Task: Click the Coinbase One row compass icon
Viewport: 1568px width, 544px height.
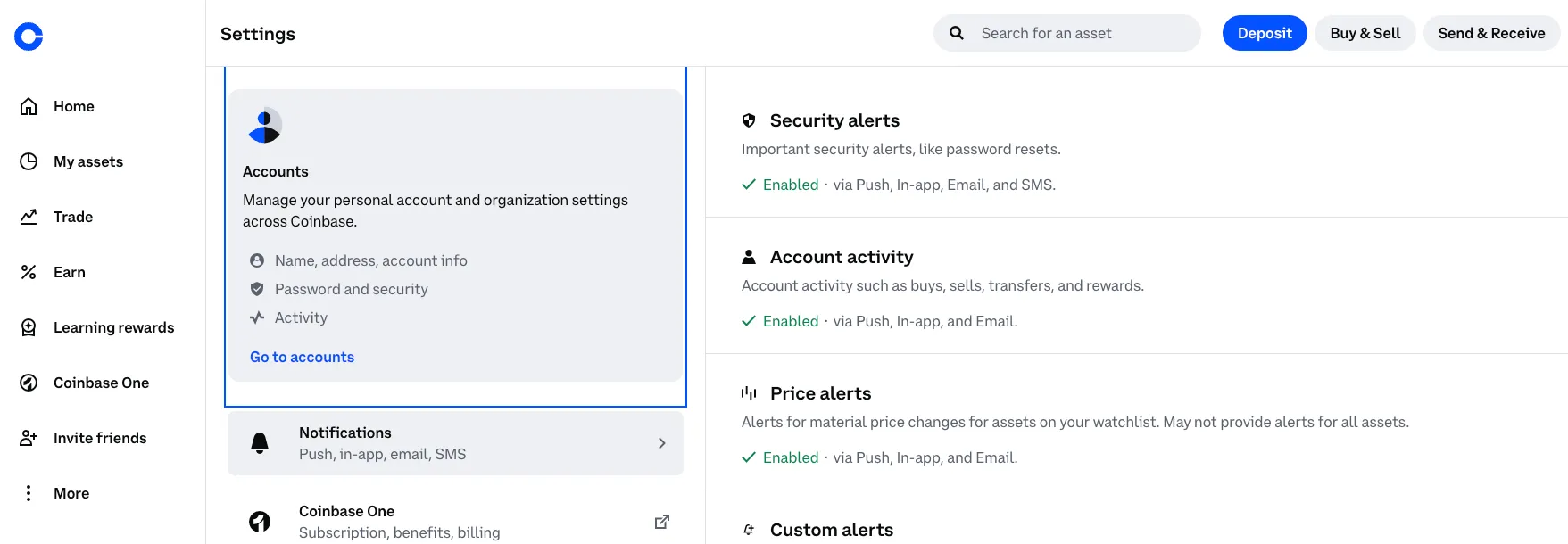Action: tap(260, 522)
